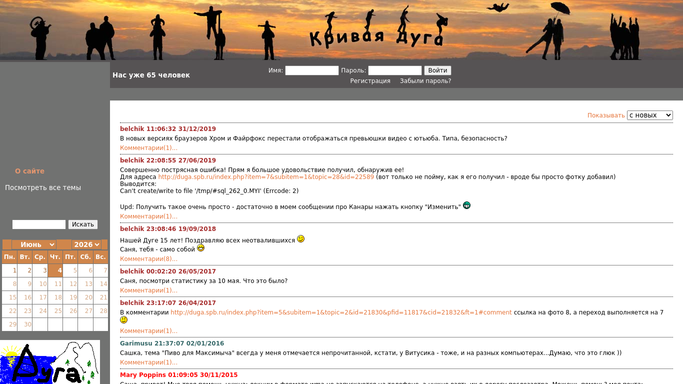Click the sunglasses smiley after 'само собой'
The height and width of the screenshot is (384, 683).
click(200, 248)
